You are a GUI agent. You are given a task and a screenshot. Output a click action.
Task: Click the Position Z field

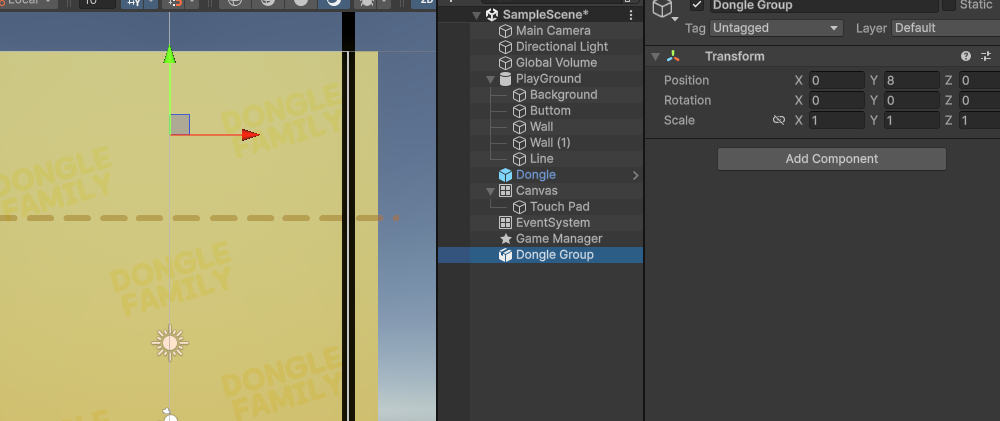pos(979,80)
